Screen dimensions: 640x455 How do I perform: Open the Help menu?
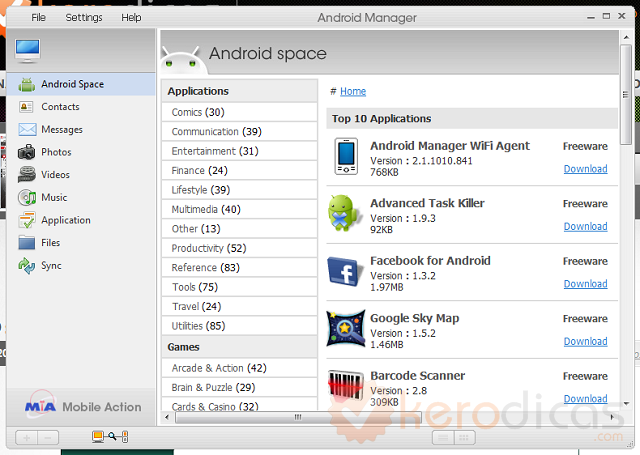131,18
